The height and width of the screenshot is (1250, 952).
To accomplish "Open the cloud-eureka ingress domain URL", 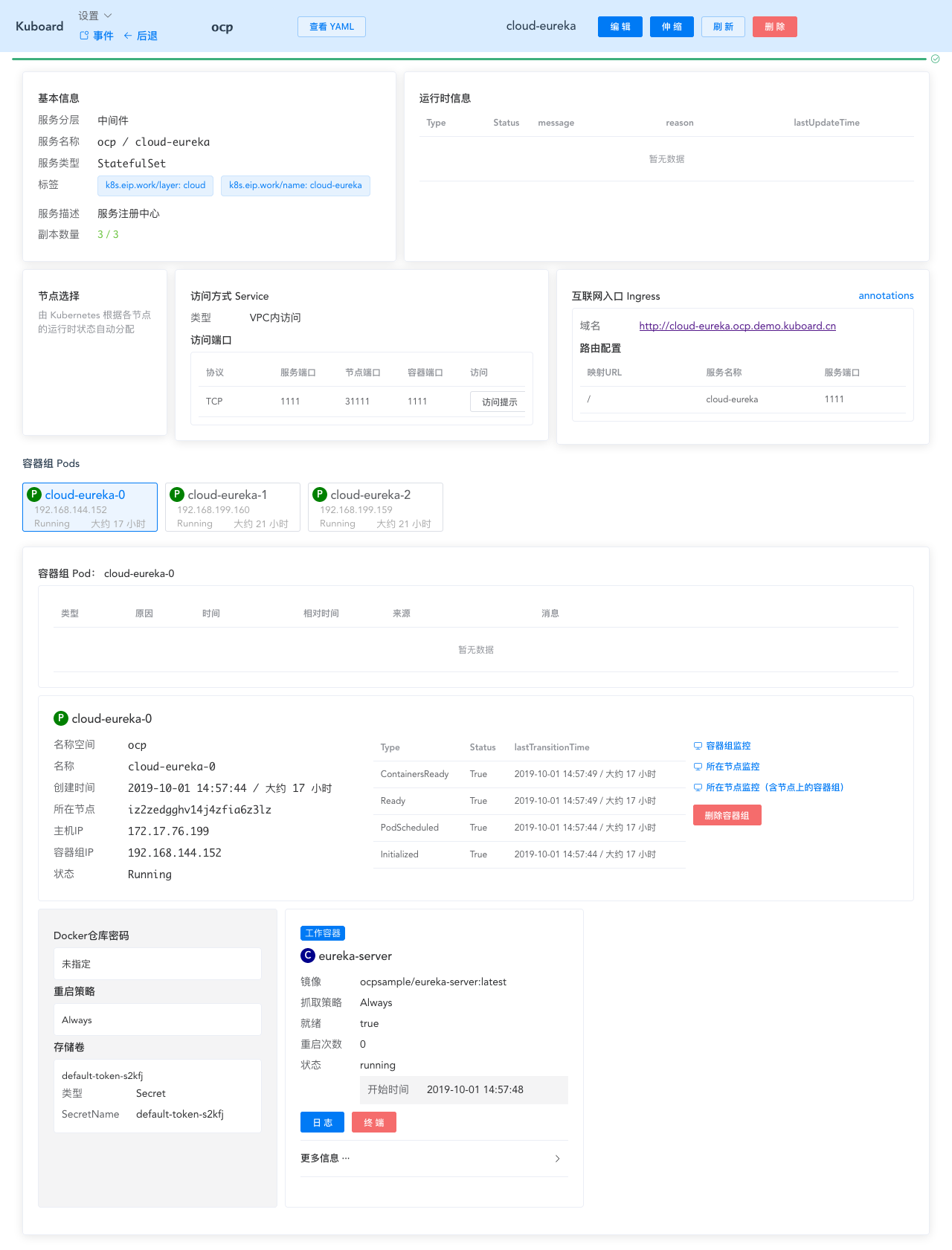I will (x=737, y=326).
